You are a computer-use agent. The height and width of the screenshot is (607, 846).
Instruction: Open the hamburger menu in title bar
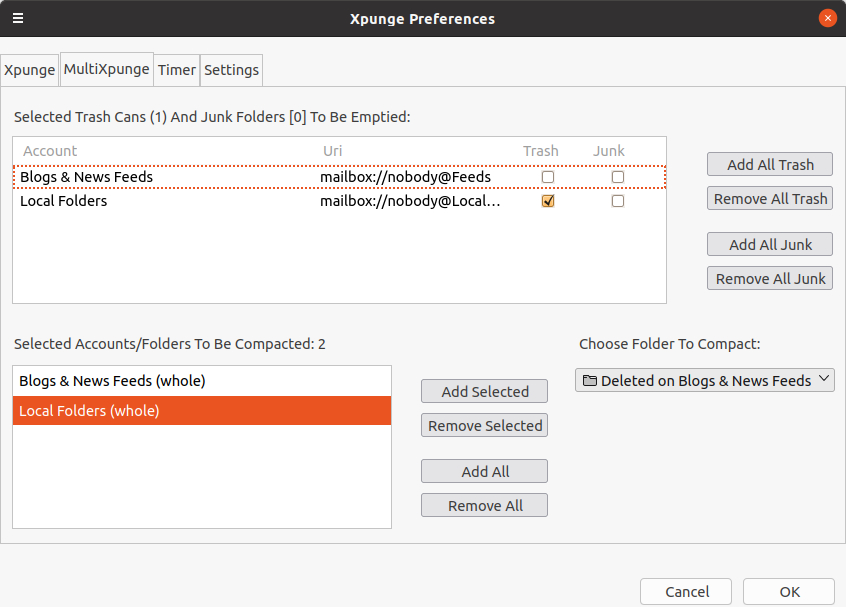pyautogui.click(x=18, y=18)
